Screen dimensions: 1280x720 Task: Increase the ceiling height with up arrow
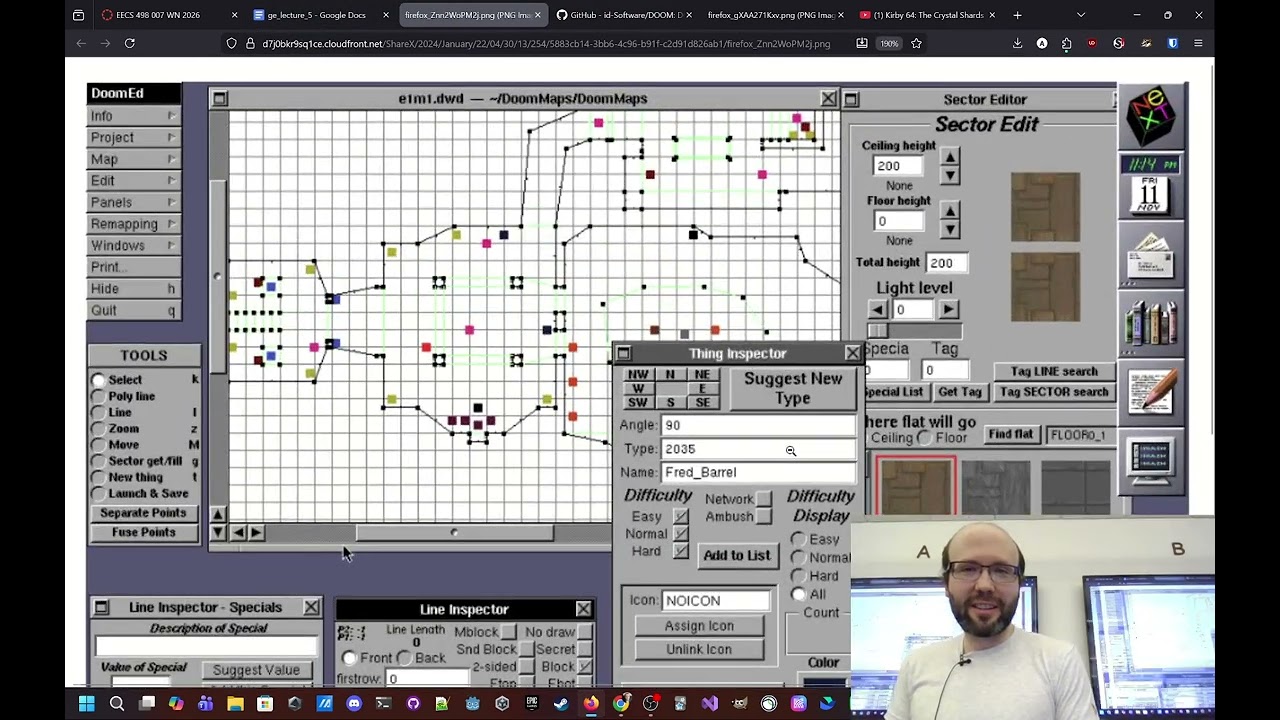click(950, 157)
